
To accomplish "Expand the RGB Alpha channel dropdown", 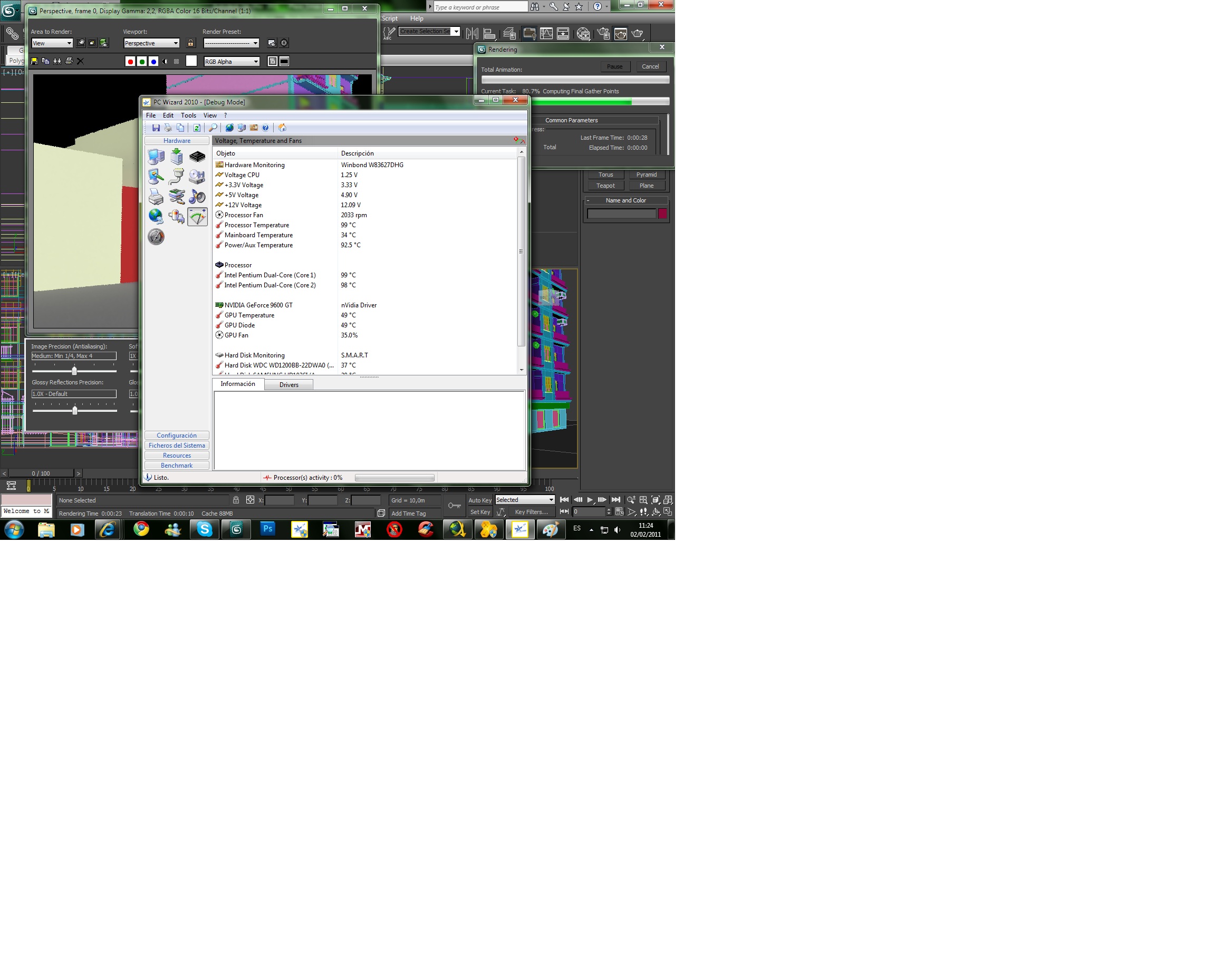I will coord(232,61).
